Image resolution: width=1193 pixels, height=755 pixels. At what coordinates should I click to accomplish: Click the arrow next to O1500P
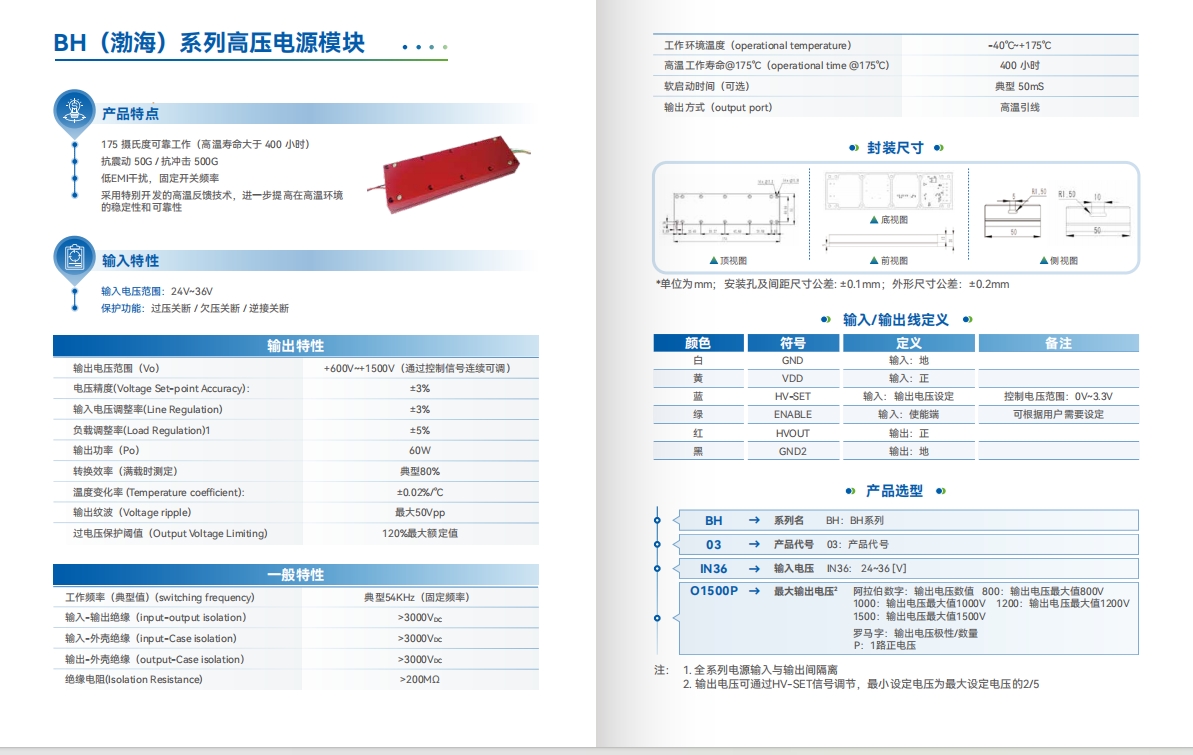[x=755, y=591]
